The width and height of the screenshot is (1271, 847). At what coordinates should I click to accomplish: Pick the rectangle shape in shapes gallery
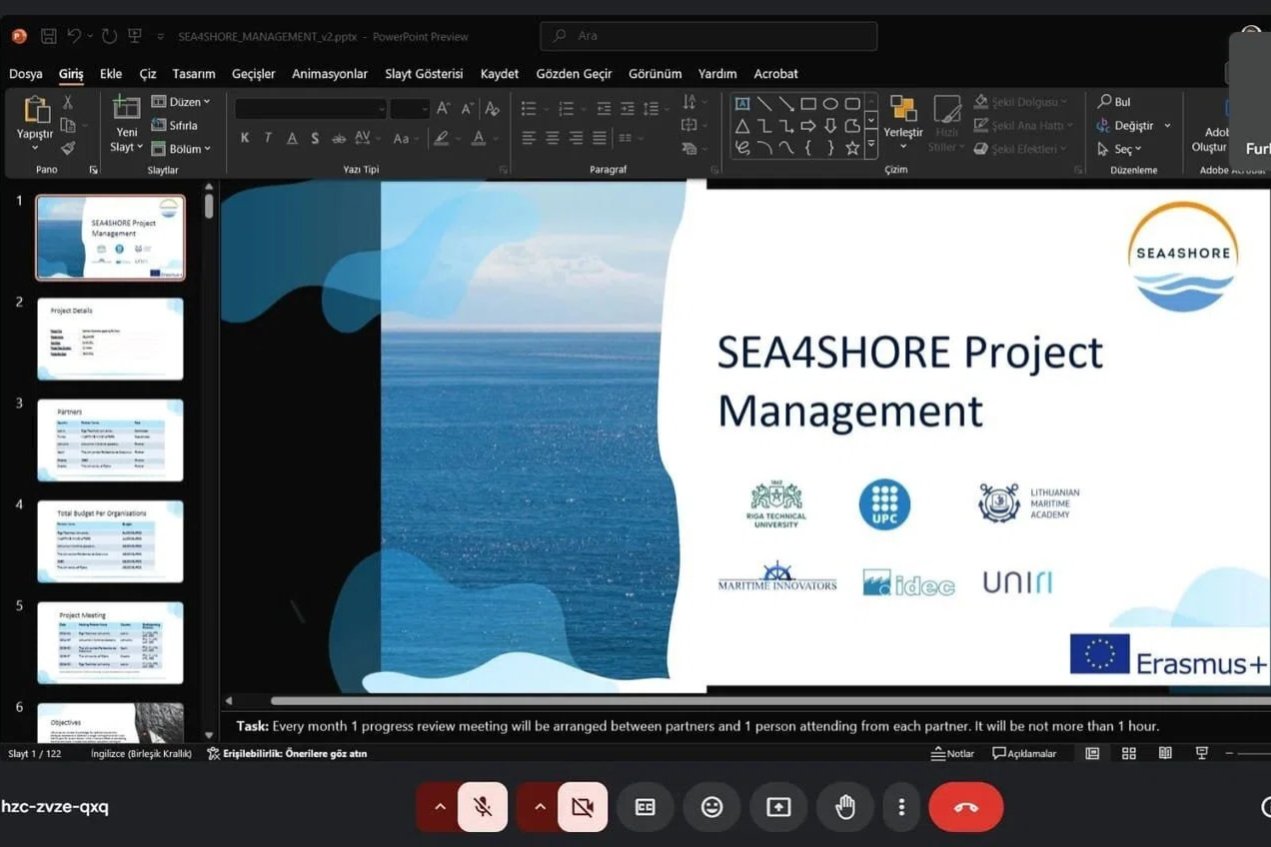coord(808,103)
